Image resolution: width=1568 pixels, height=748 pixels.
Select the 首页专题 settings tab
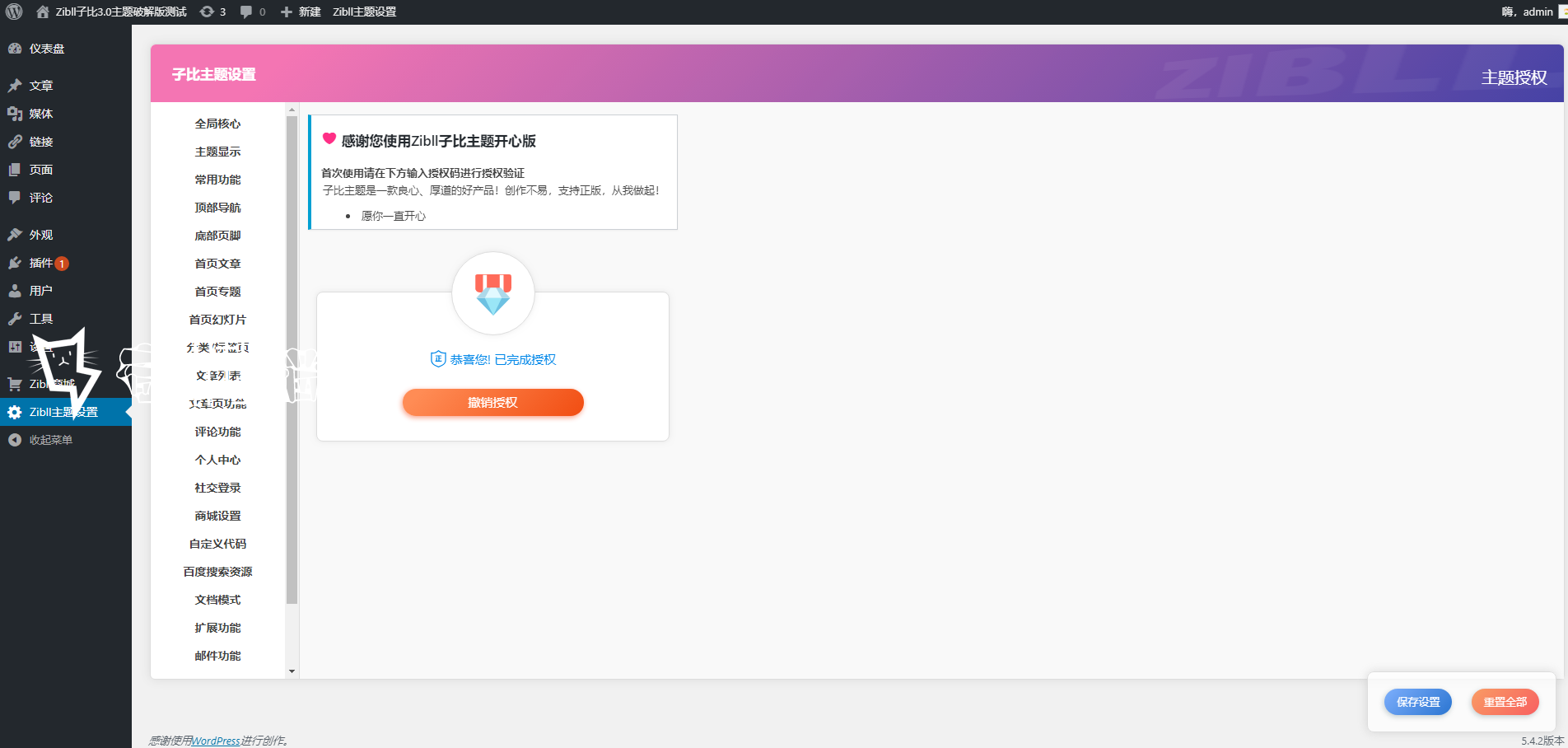[x=218, y=292]
